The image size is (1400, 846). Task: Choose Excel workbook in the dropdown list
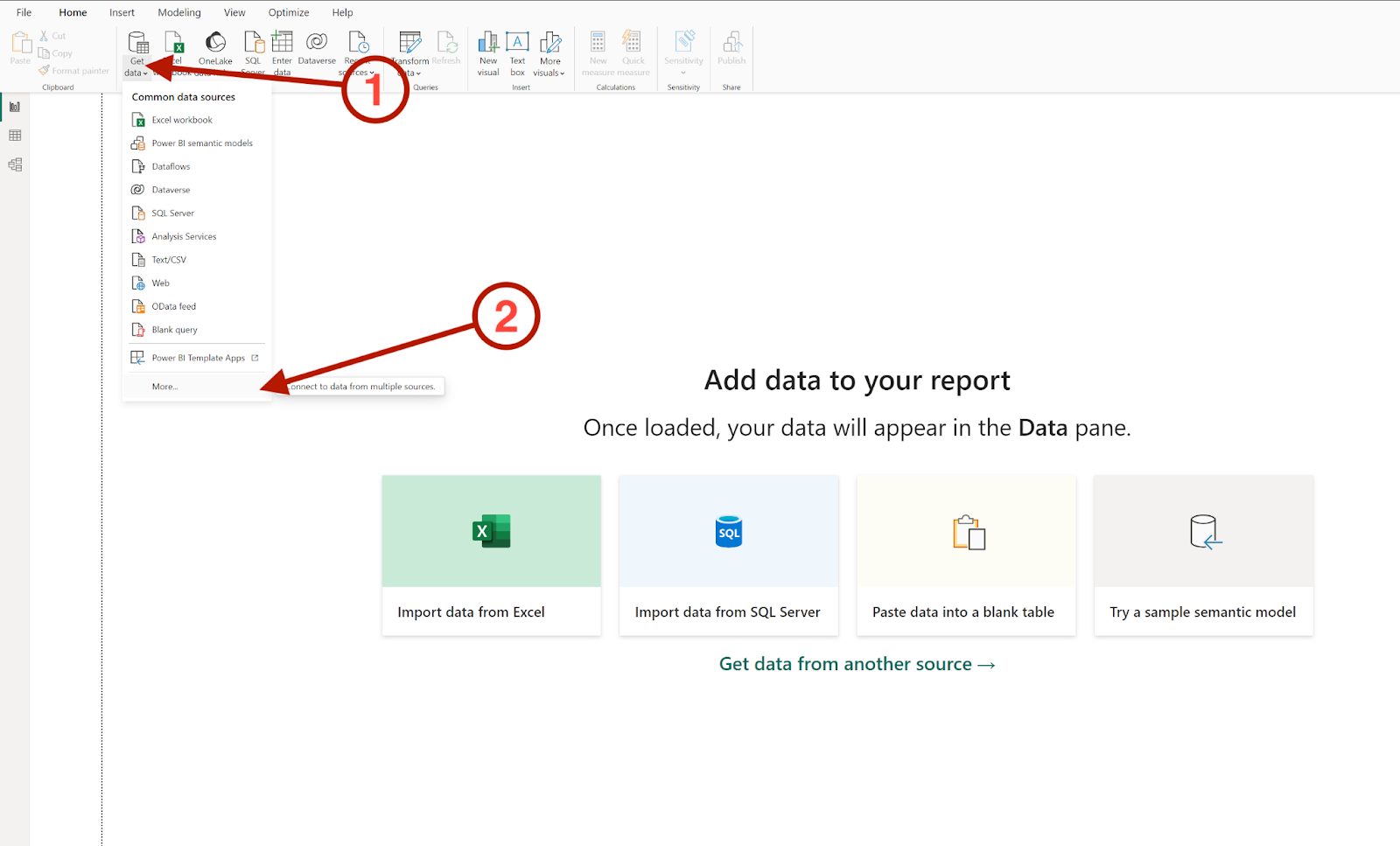click(196, 120)
